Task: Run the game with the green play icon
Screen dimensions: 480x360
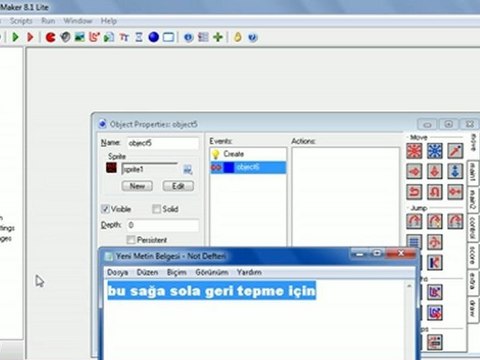Action: pos(15,37)
